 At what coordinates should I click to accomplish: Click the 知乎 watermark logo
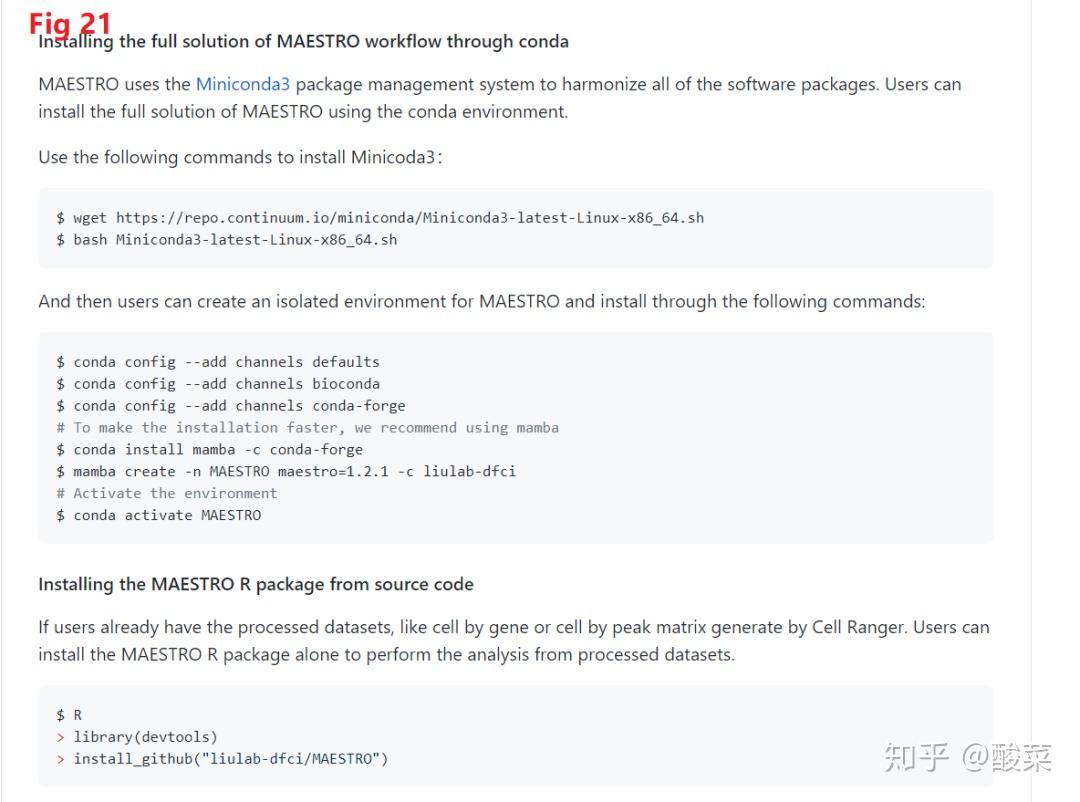pos(916,757)
